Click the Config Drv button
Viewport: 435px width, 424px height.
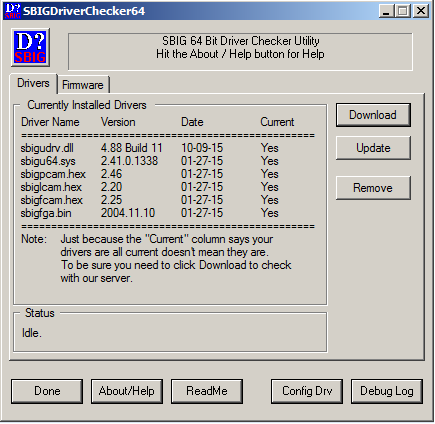[307, 391]
